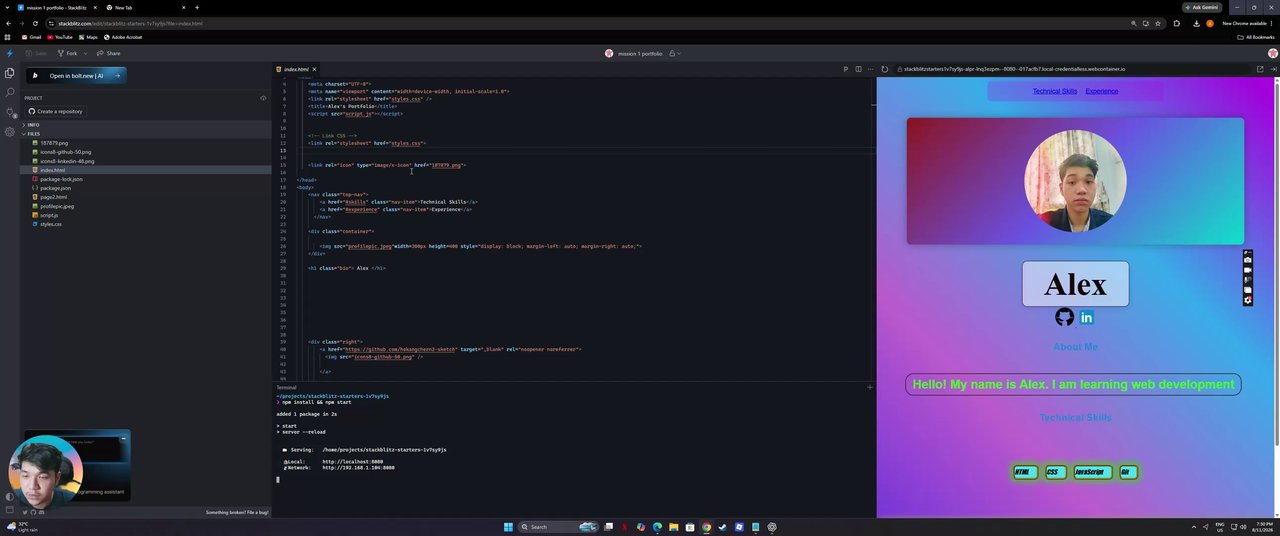Open the Gmail bookmark
The width and height of the screenshot is (1280, 536).
(30, 37)
